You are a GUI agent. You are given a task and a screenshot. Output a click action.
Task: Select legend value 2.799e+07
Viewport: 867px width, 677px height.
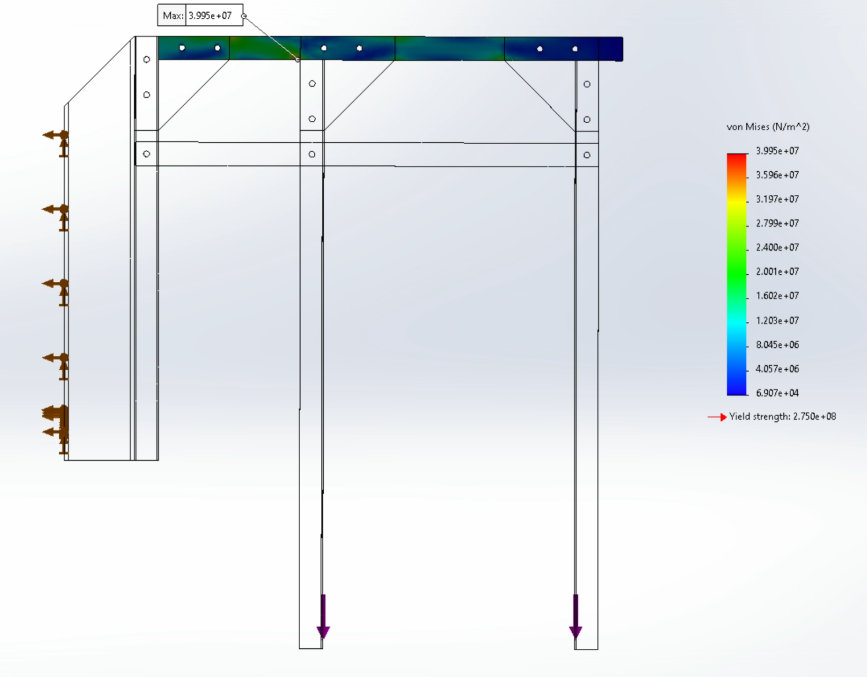777,223
